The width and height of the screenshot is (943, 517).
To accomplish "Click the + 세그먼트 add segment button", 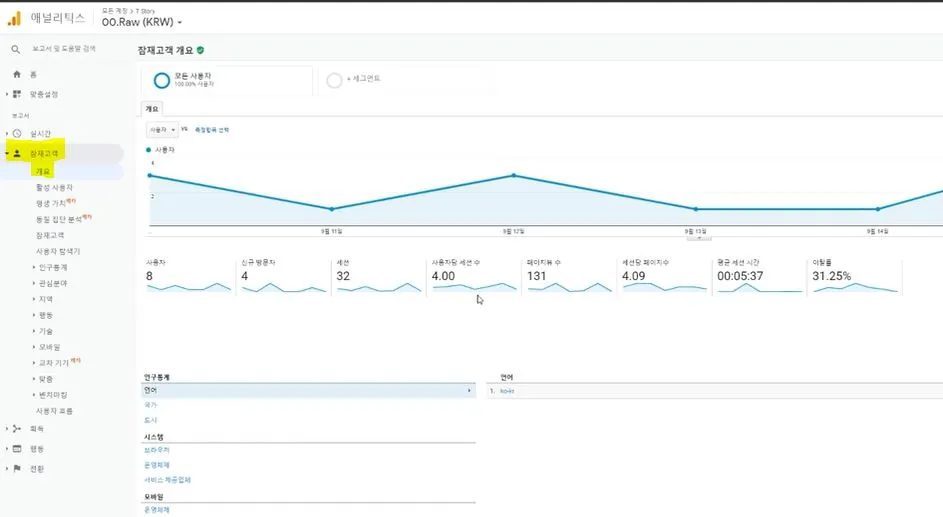I will click(363, 79).
